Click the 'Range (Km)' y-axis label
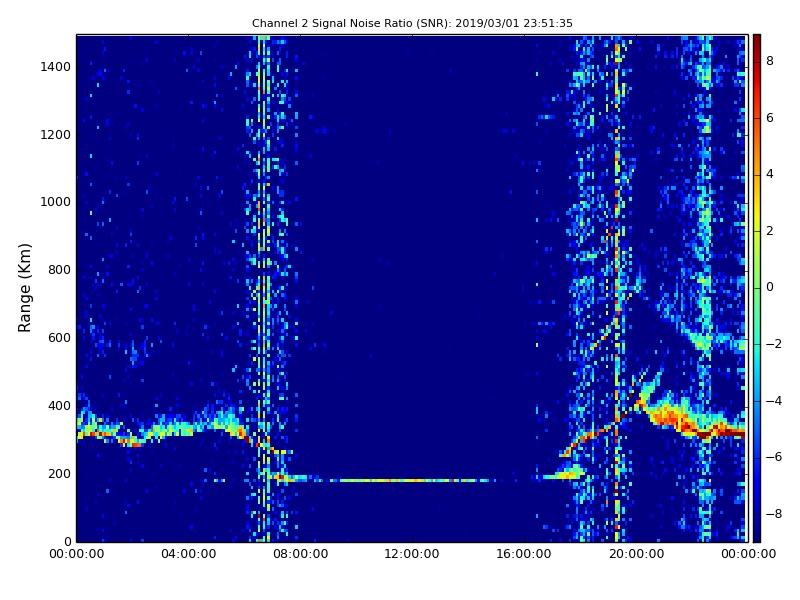Image resolution: width=800 pixels, height=600 pixels. (24, 288)
